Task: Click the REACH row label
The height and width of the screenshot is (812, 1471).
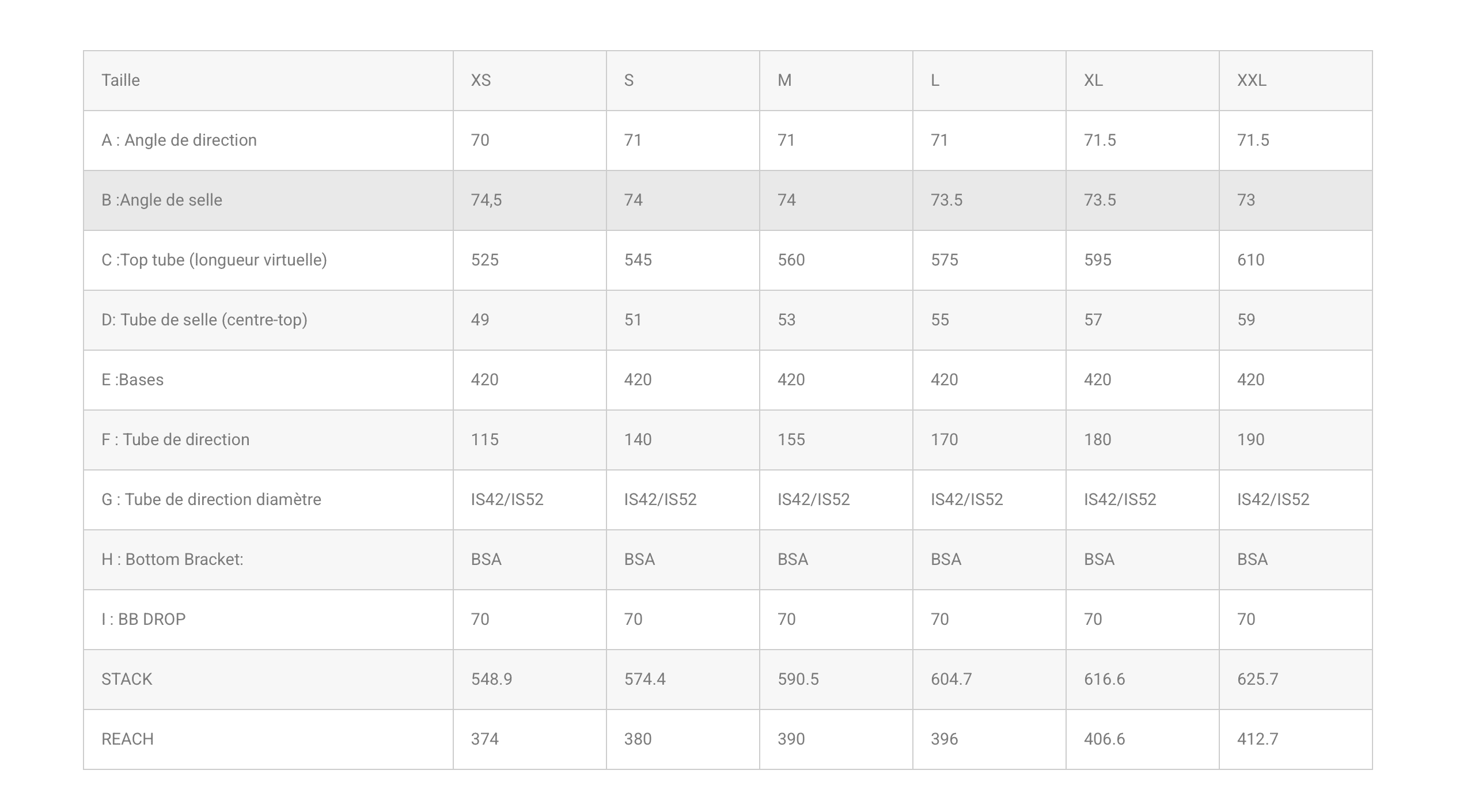Action: (127, 739)
